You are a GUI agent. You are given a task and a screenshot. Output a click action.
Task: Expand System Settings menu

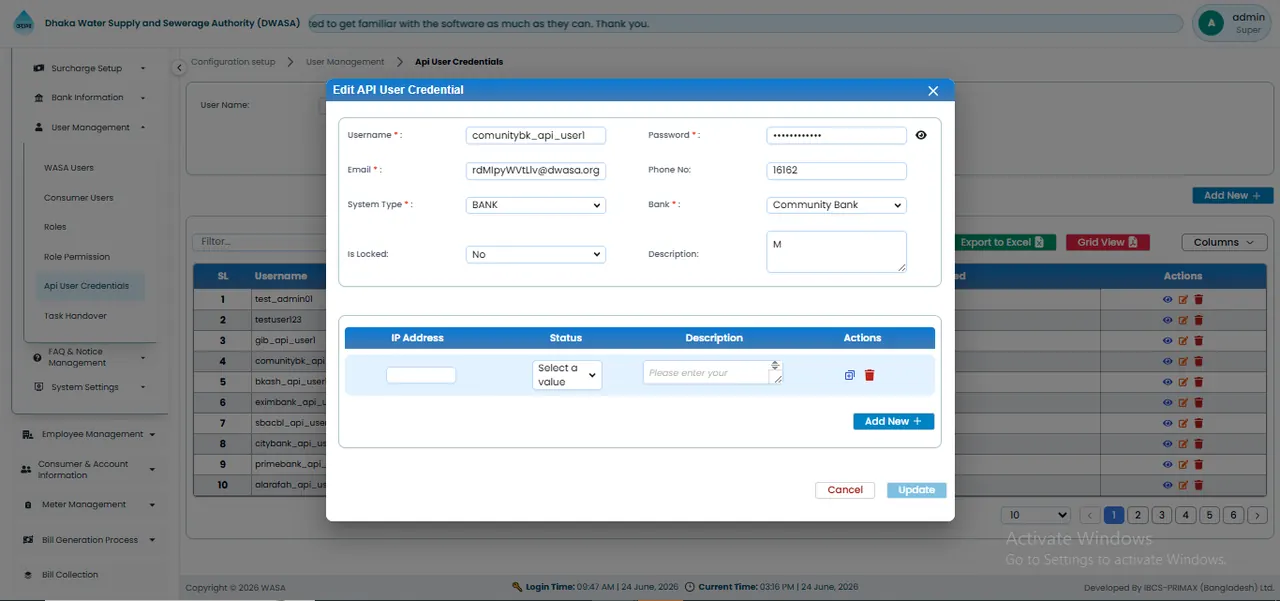pos(89,387)
